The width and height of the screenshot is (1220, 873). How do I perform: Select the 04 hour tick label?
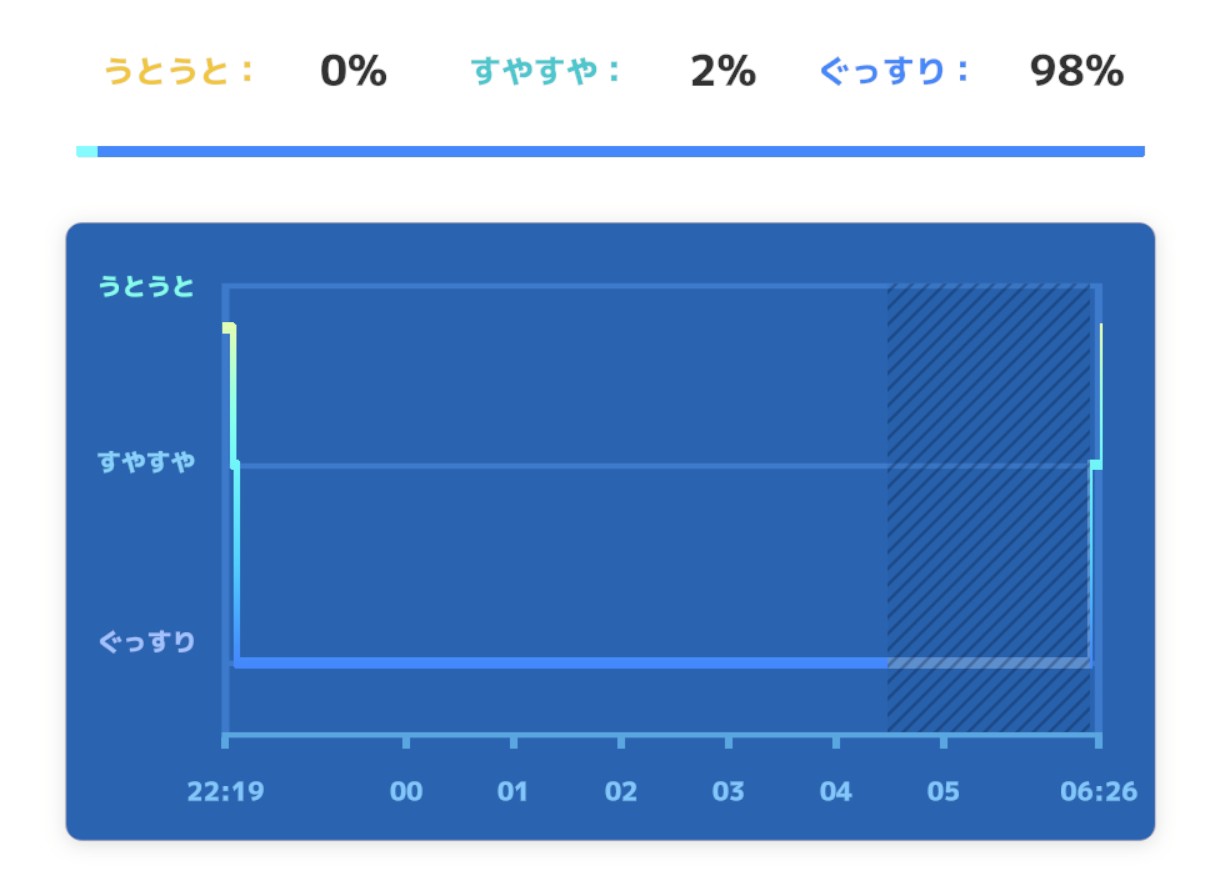pyautogui.click(x=836, y=792)
